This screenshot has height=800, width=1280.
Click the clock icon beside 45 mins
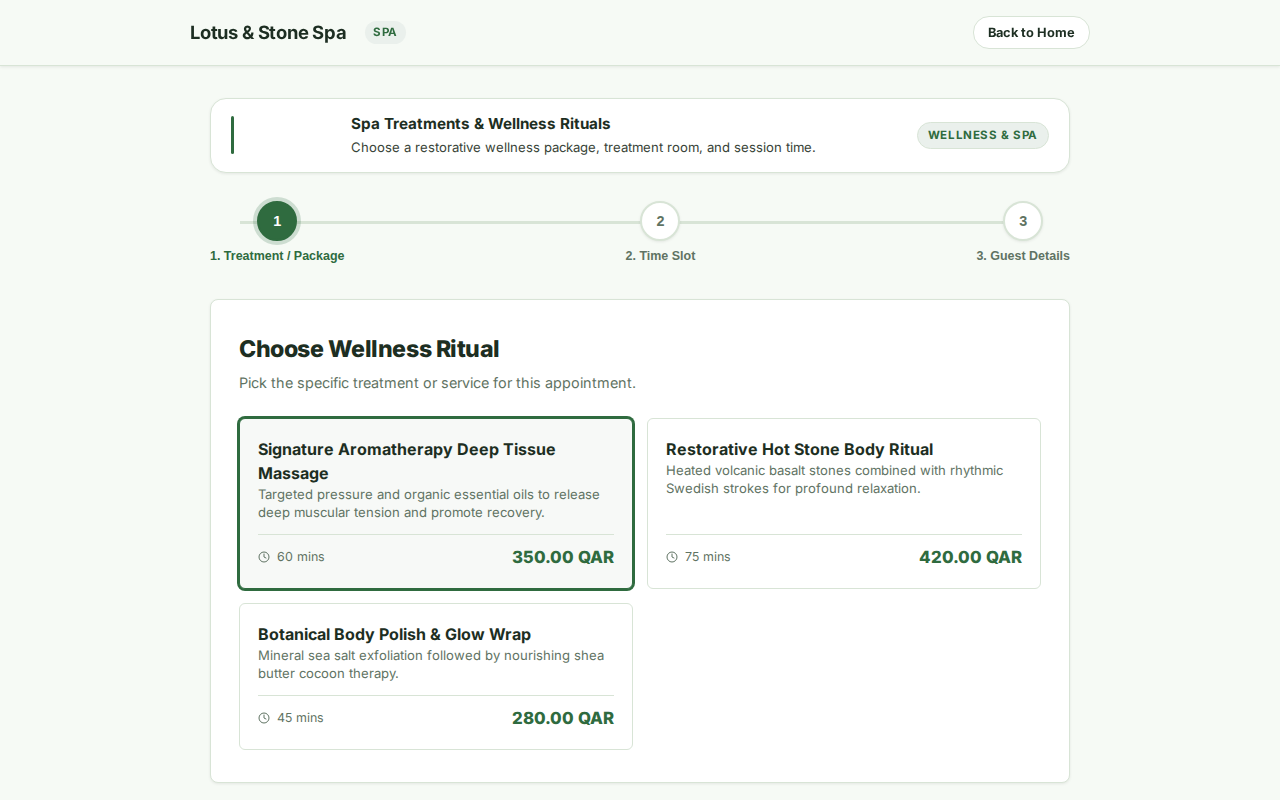[264, 718]
